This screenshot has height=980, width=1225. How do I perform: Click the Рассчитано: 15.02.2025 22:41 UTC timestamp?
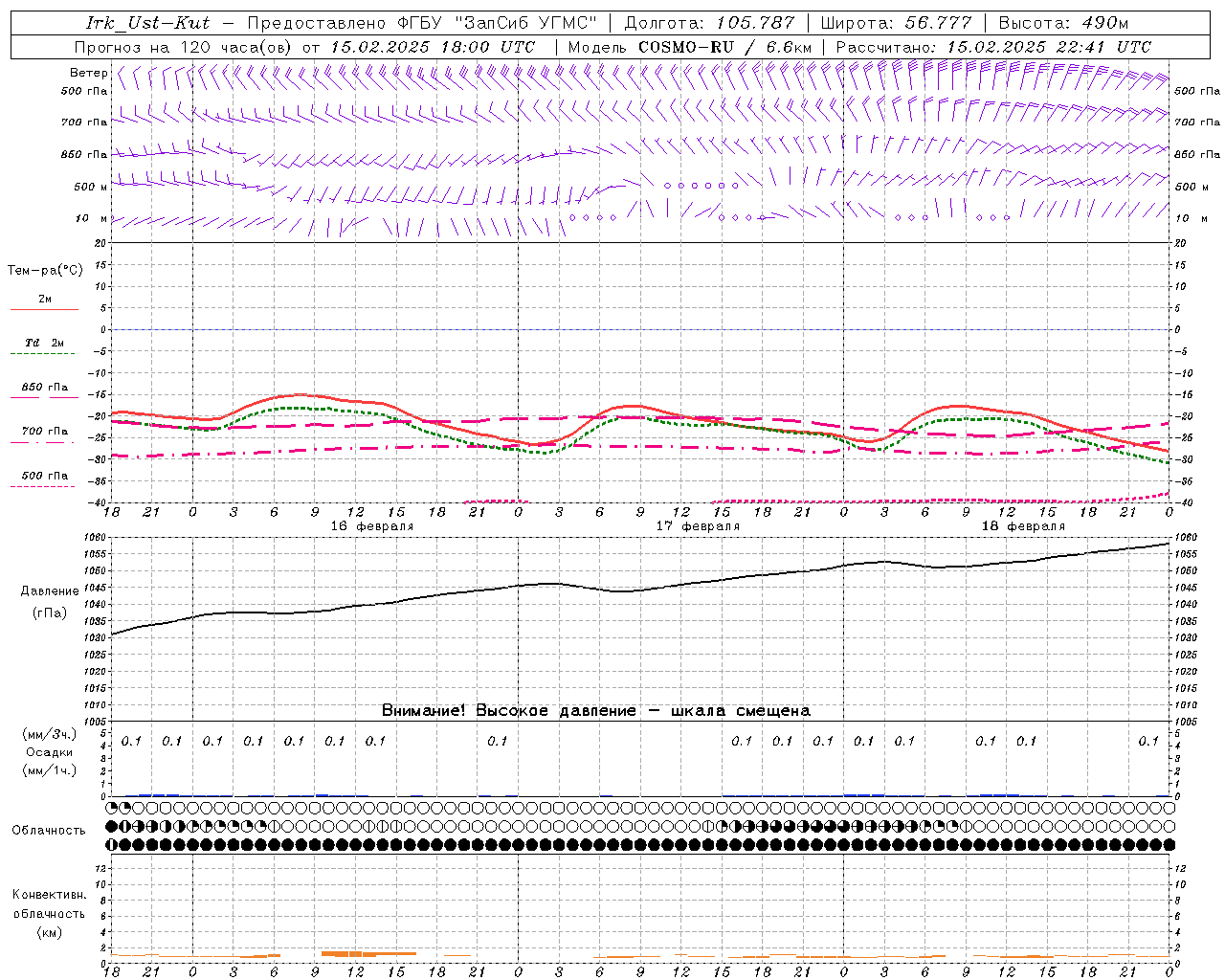tap(993, 47)
